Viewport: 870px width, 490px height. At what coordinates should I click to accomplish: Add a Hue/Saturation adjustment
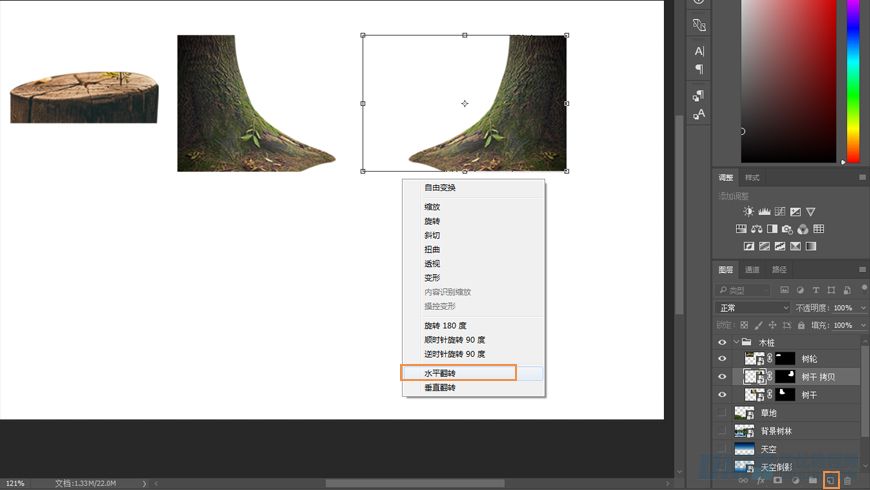tap(741, 229)
